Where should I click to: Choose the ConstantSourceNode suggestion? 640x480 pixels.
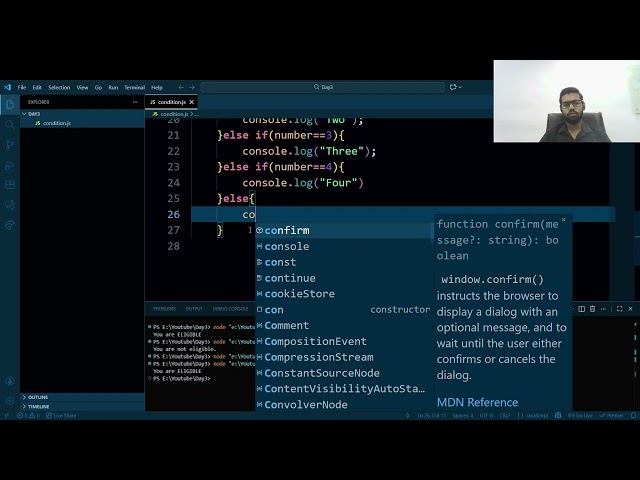[x=343, y=373]
